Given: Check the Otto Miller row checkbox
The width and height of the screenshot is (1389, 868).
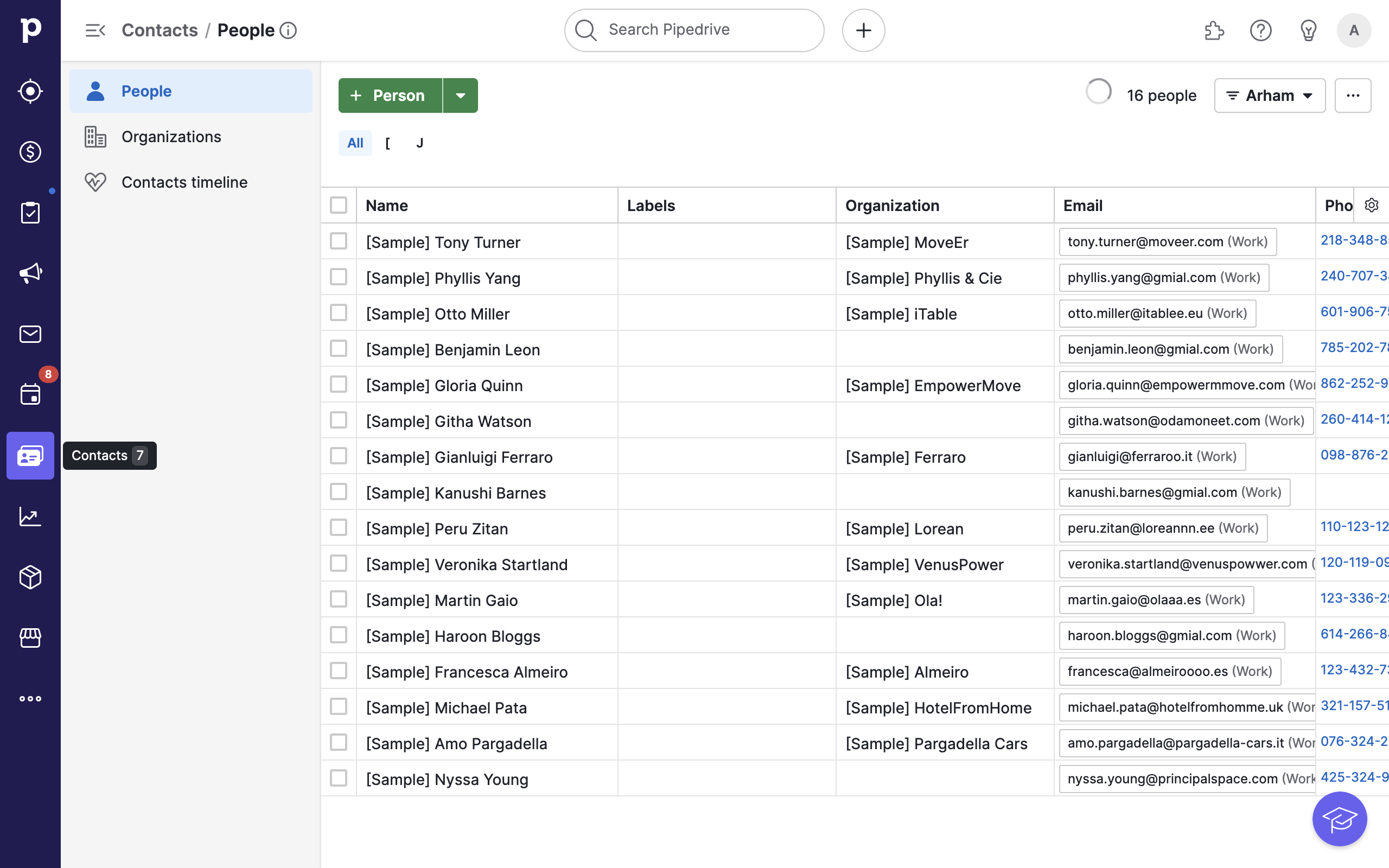Looking at the screenshot, I should tap(339, 313).
